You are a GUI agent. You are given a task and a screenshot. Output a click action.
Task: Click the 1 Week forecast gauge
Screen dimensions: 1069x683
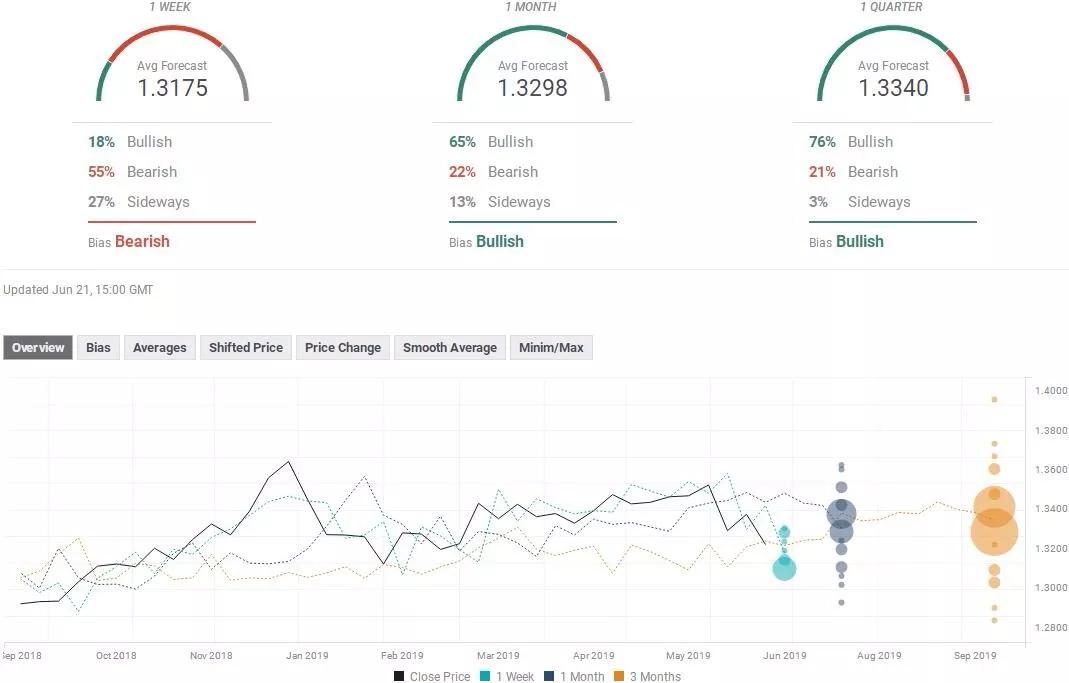click(x=172, y=65)
